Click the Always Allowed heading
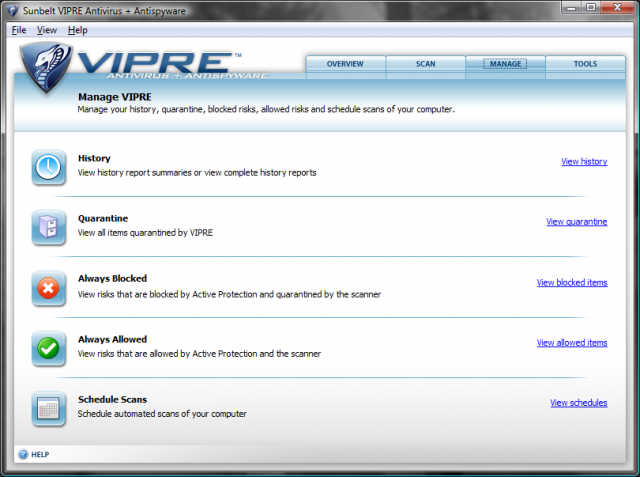 click(112, 339)
